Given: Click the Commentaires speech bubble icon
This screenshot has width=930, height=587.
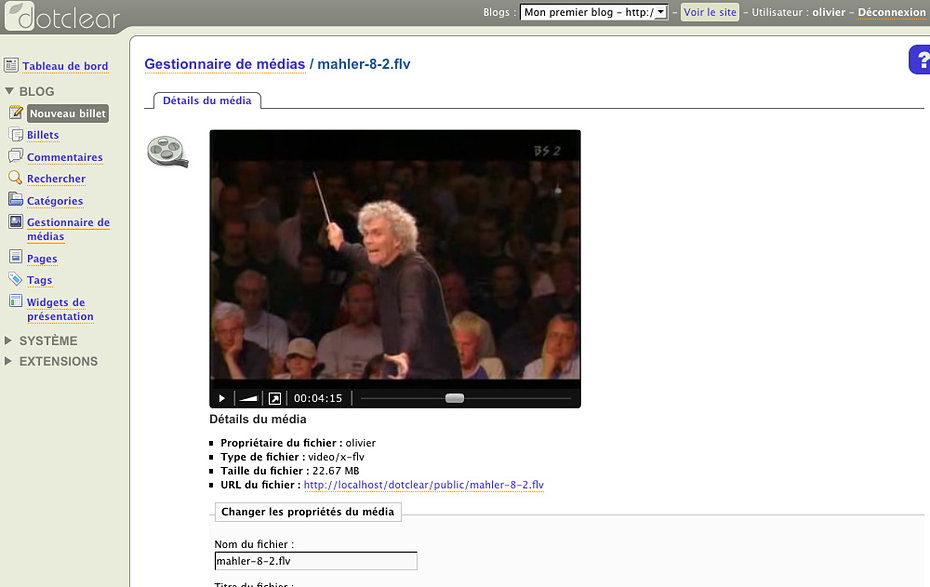Looking at the screenshot, I should click(x=15, y=156).
